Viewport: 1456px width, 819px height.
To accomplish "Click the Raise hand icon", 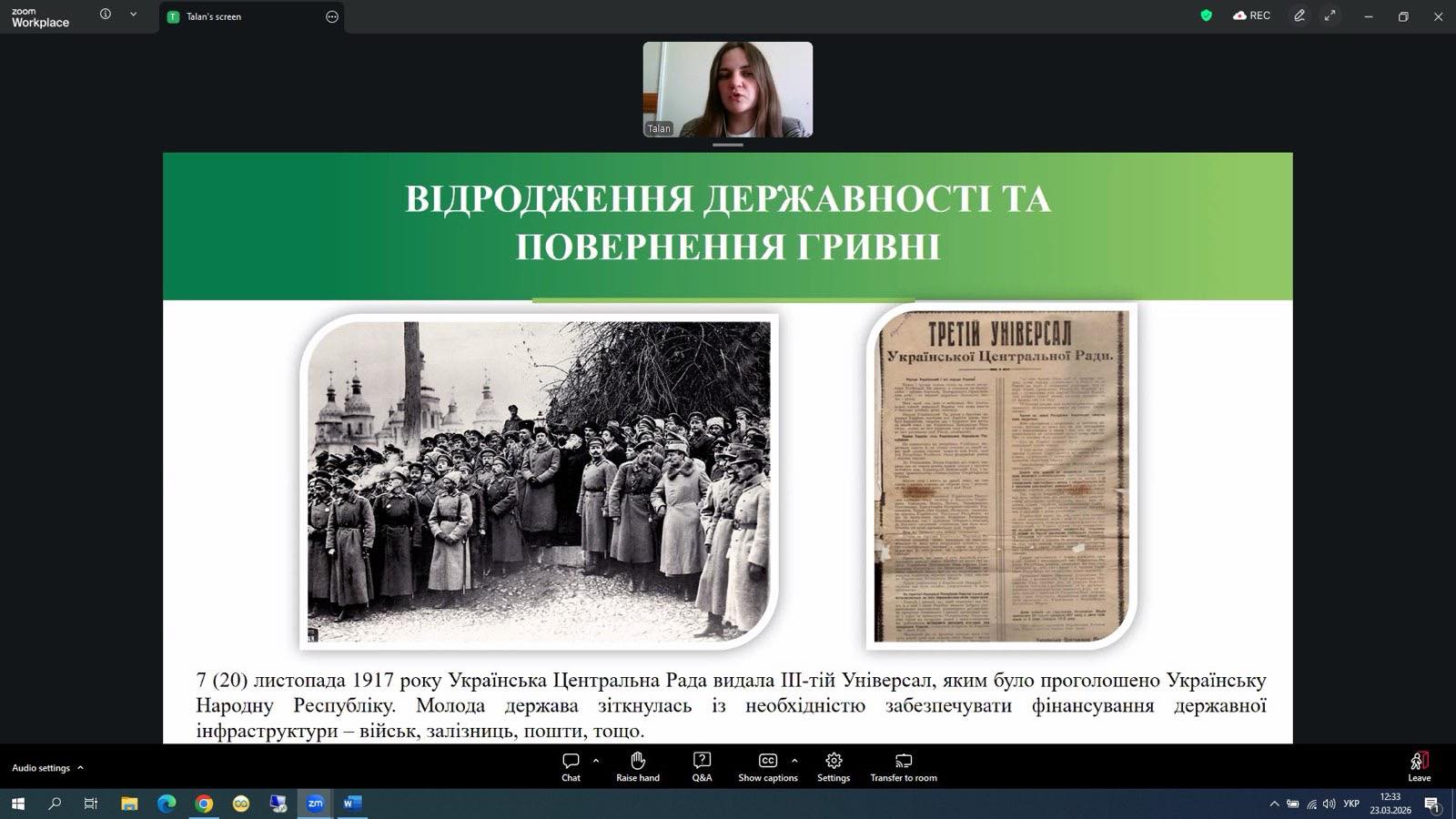I will pos(637,766).
